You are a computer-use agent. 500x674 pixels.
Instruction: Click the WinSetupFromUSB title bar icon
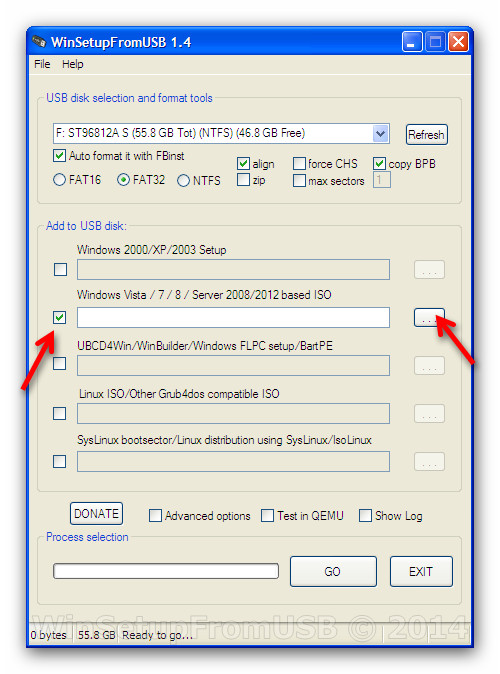point(39,42)
